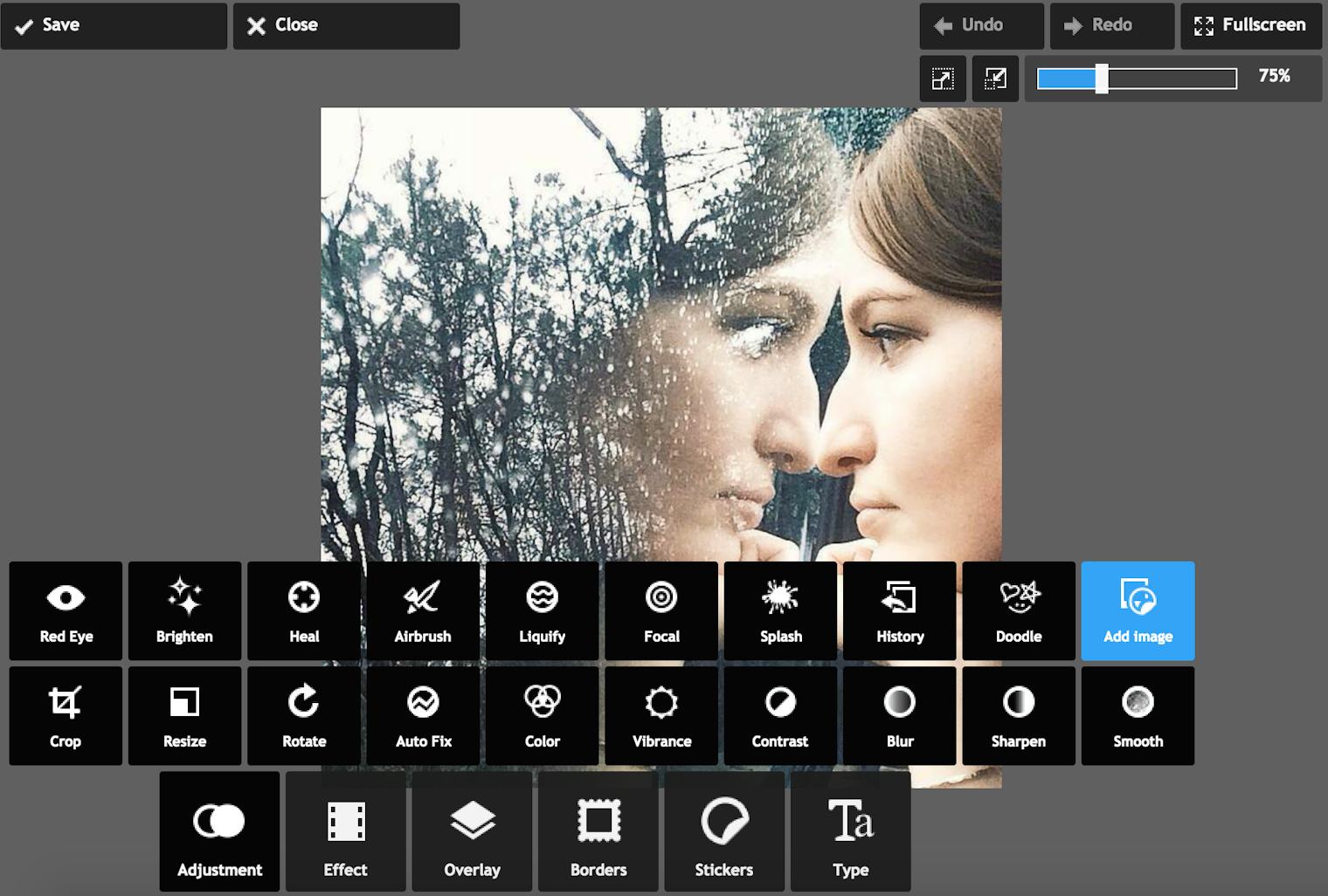Viewport: 1328px width, 896px height.
Task: Click the zoom level slider
Action: coord(1136,79)
